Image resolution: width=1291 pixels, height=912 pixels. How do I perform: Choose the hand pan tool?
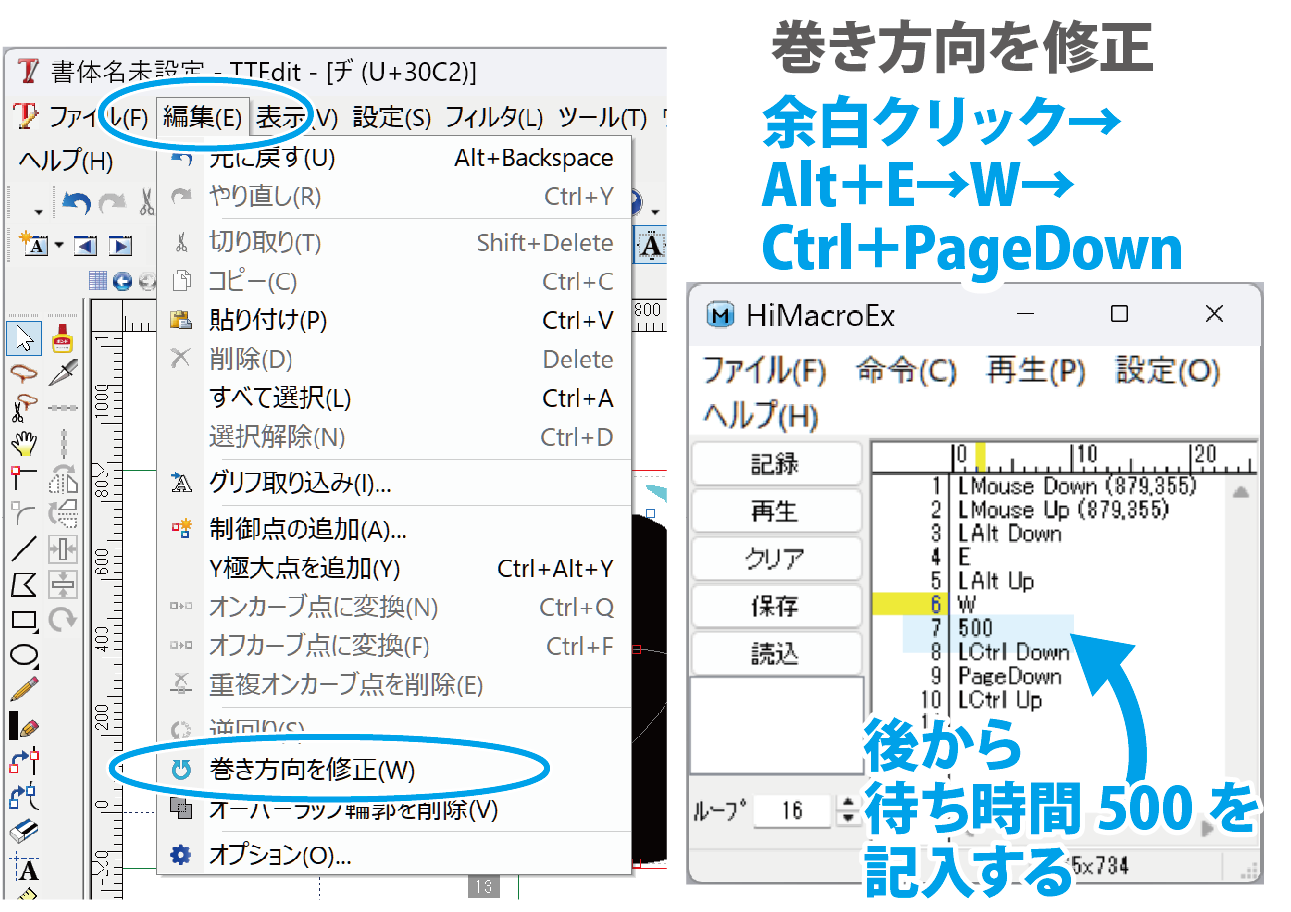24,441
